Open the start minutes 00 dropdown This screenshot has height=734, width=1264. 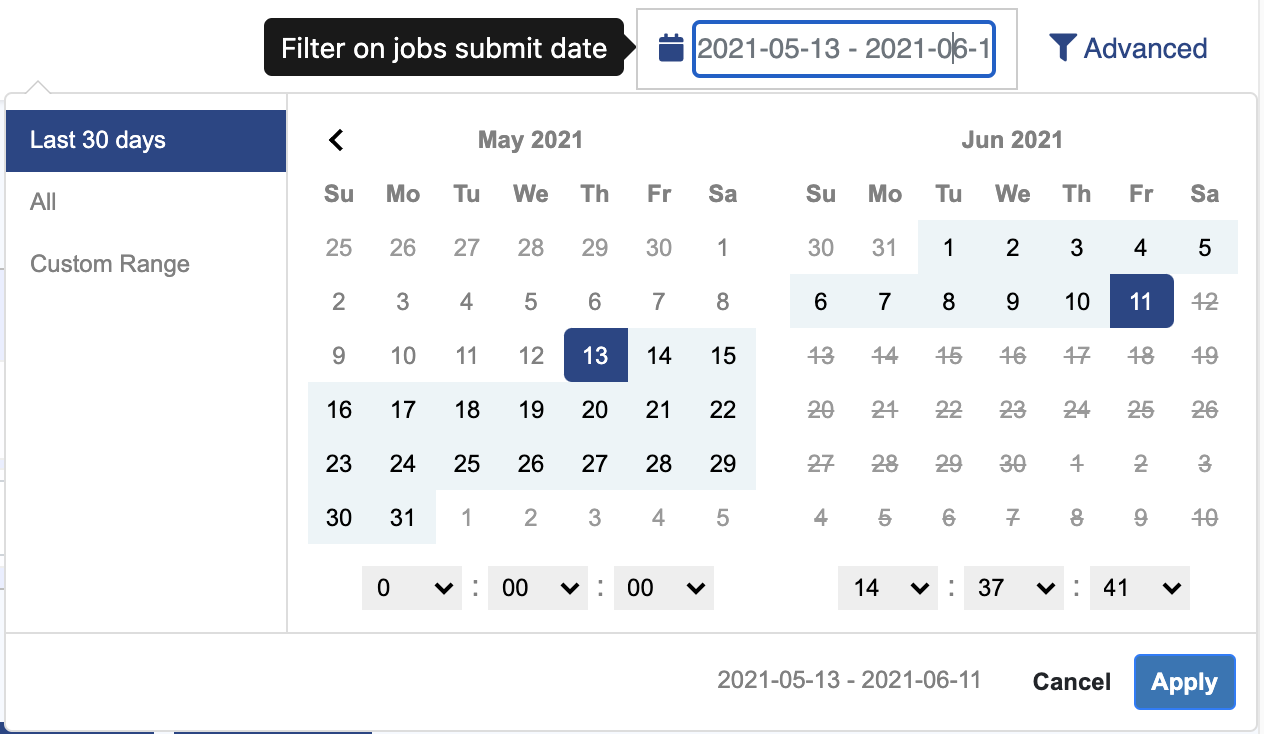click(537, 588)
